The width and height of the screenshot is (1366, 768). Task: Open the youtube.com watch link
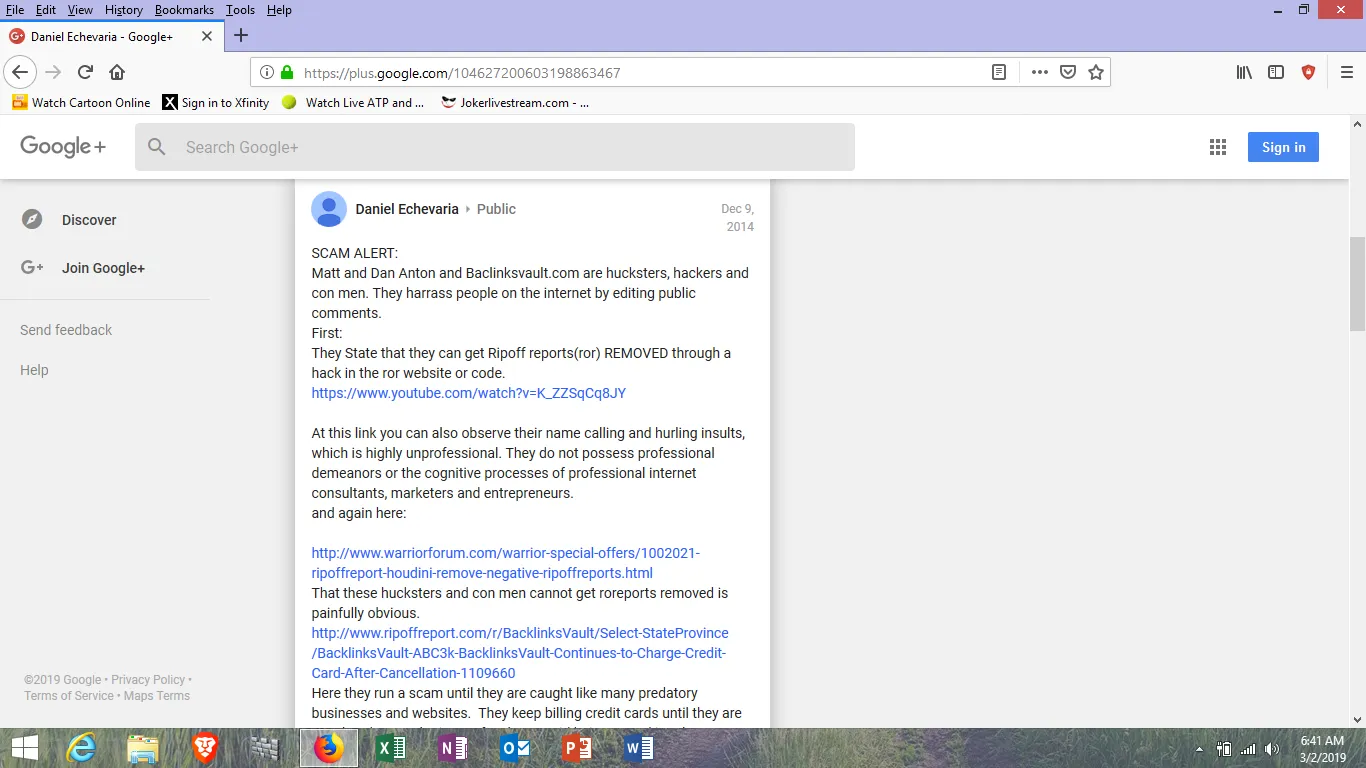(x=469, y=393)
